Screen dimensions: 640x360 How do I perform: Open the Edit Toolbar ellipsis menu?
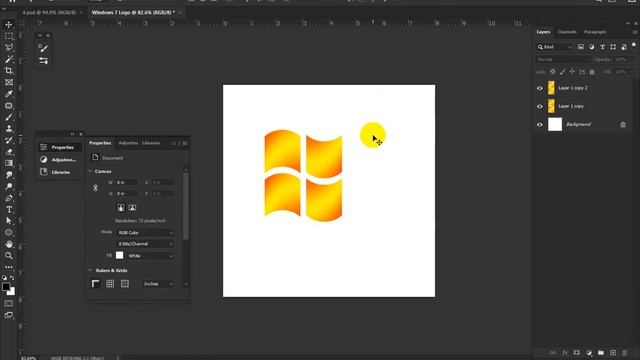point(9,267)
